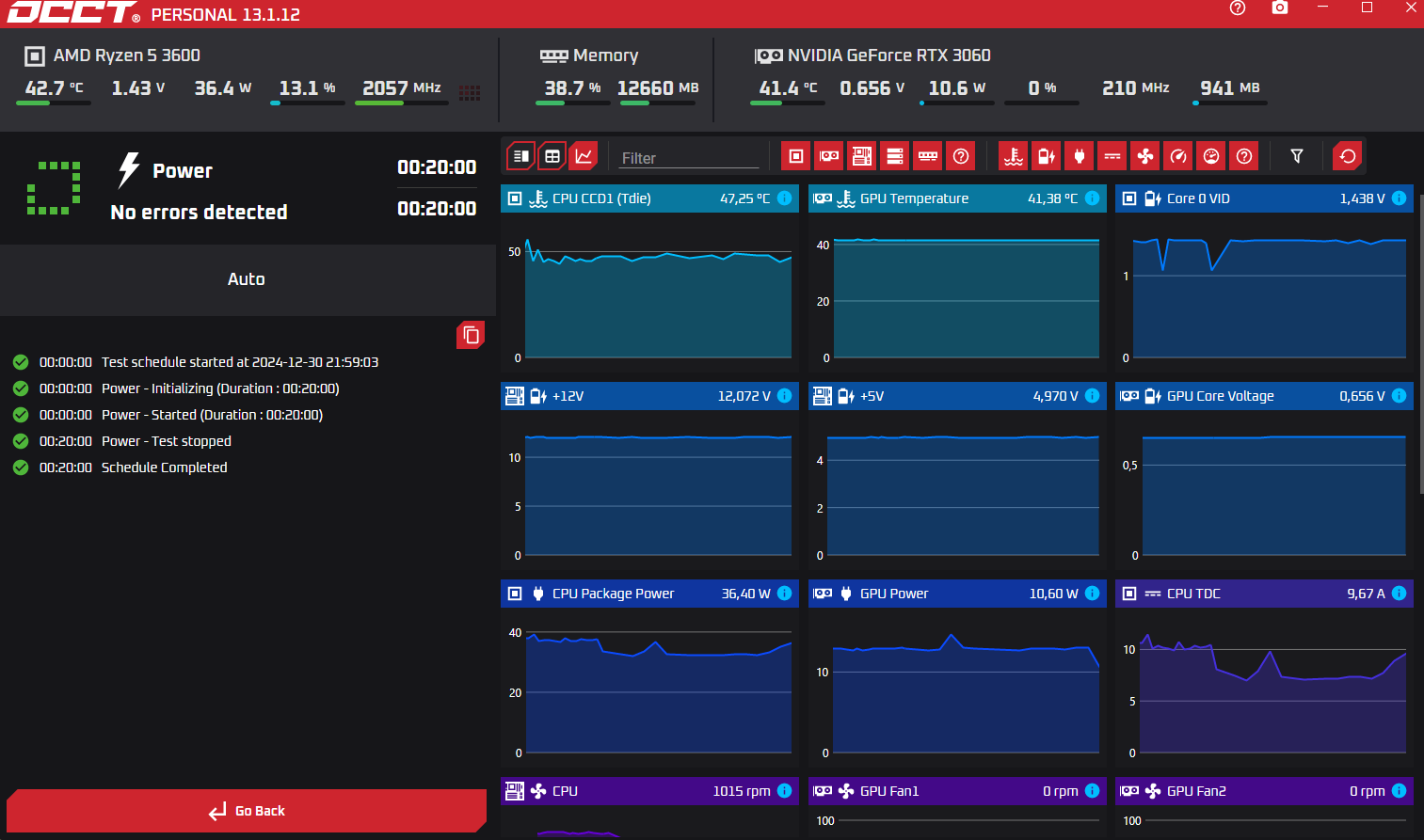
Task: Toggle the power plug sensor filter
Action: (x=1080, y=156)
